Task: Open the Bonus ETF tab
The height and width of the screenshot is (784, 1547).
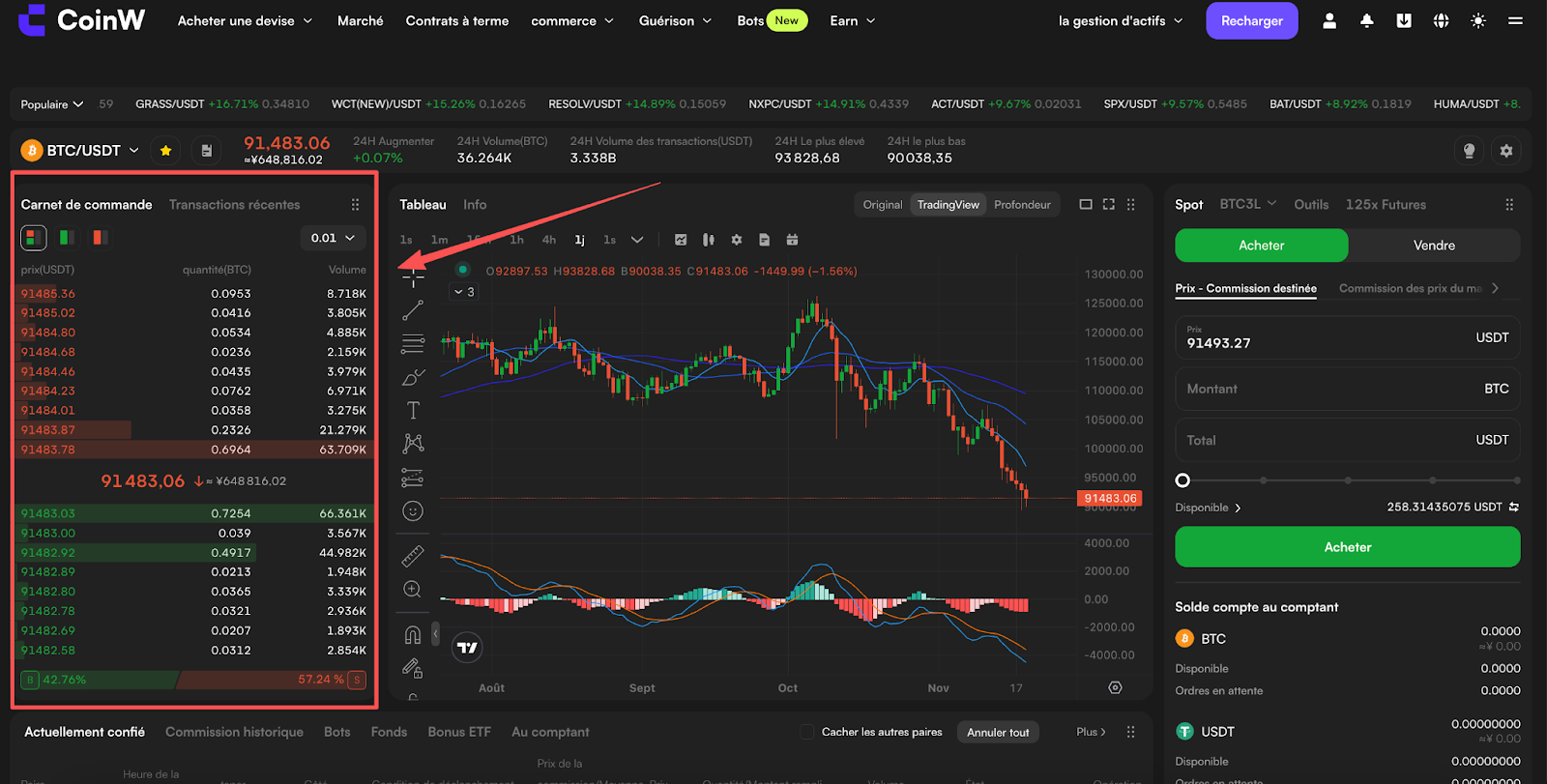Action: pyautogui.click(x=459, y=732)
